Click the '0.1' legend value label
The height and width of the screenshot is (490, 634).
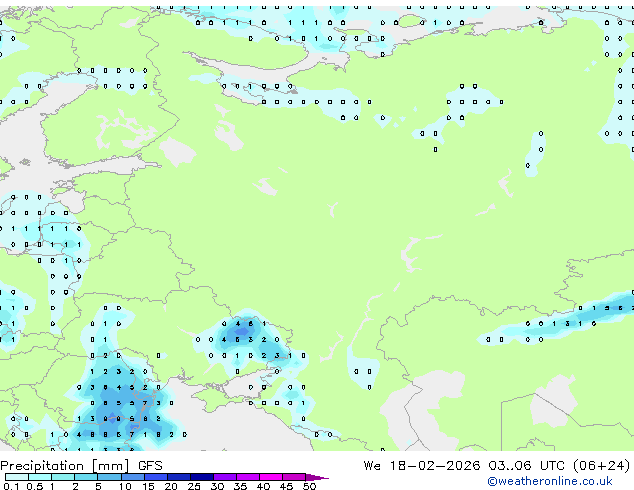coord(11,486)
